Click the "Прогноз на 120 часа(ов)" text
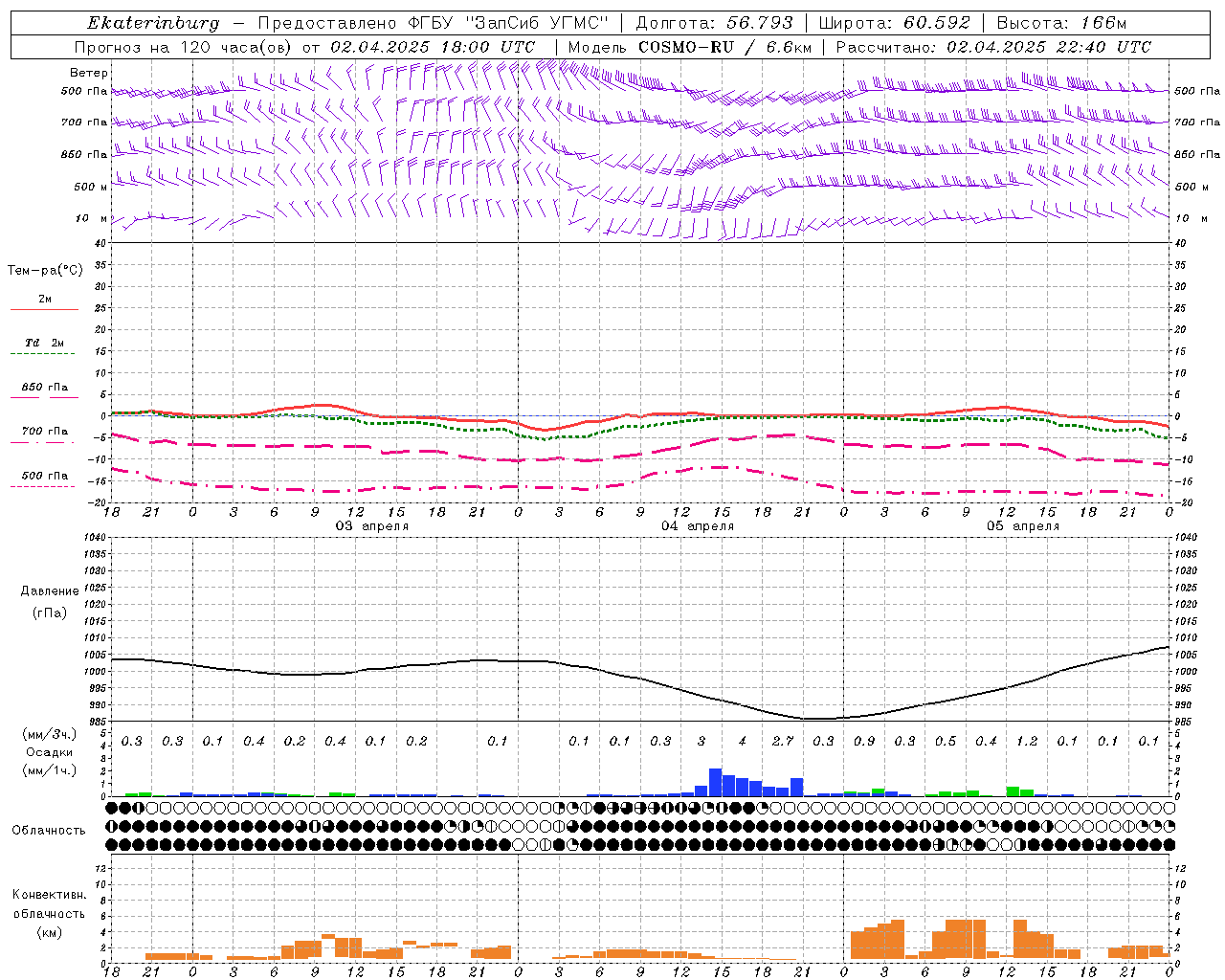1225x980 pixels. pyautogui.click(x=185, y=47)
